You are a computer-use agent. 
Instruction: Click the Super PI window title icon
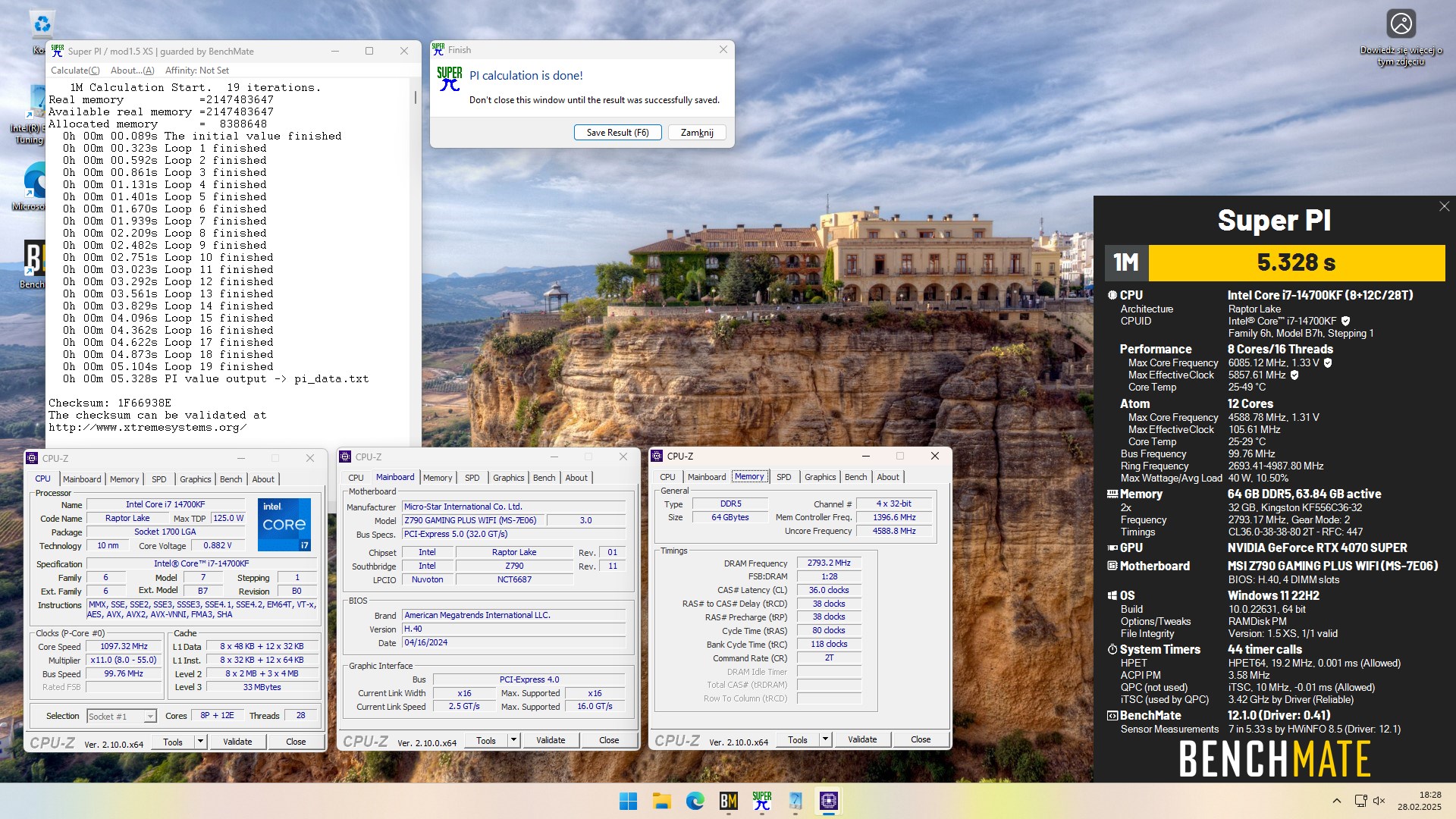pos(58,51)
